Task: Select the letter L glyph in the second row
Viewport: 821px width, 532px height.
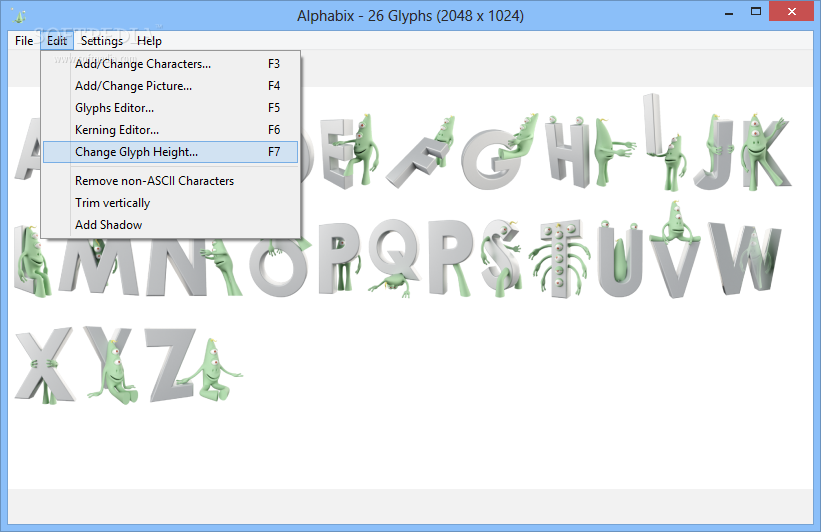Action: [x=32, y=261]
